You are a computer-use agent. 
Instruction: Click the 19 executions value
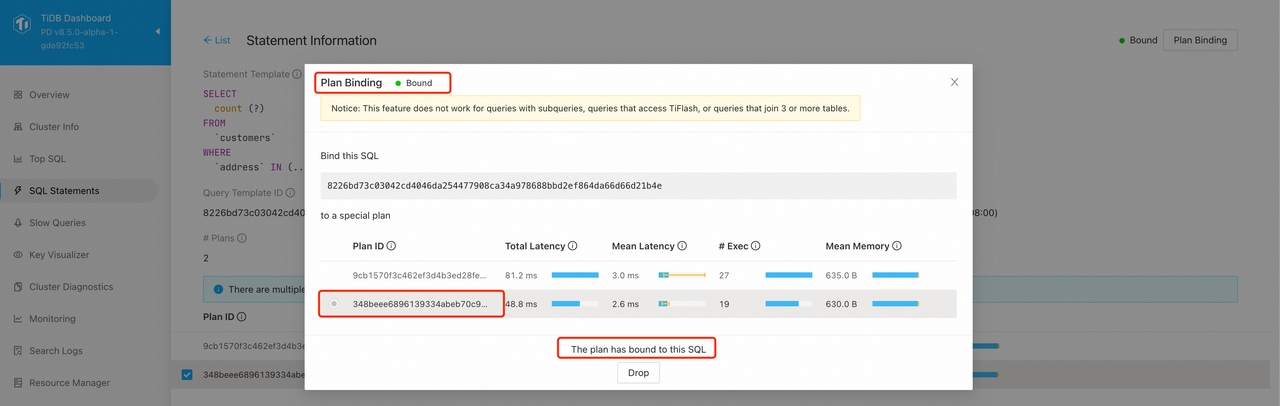pyautogui.click(x=725, y=304)
